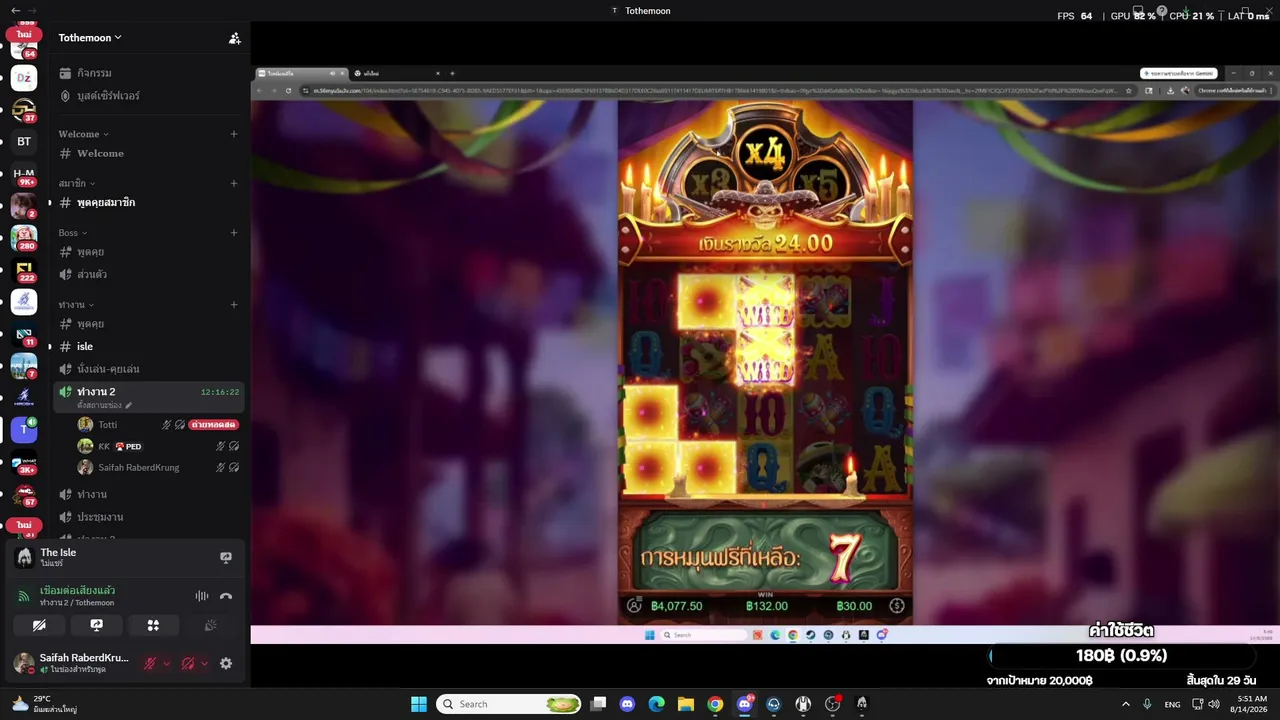Image resolution: width=1280 pixels, height=720 pixels.
Task: Collapse the Welcome category
Action: (83, 134)
